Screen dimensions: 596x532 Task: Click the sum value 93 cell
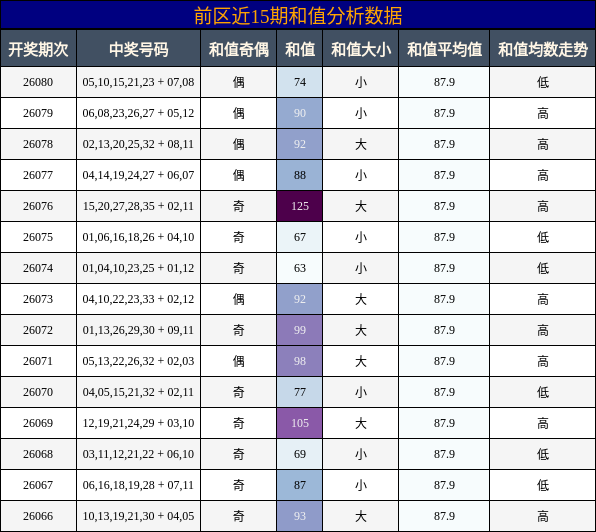(300, 516)
